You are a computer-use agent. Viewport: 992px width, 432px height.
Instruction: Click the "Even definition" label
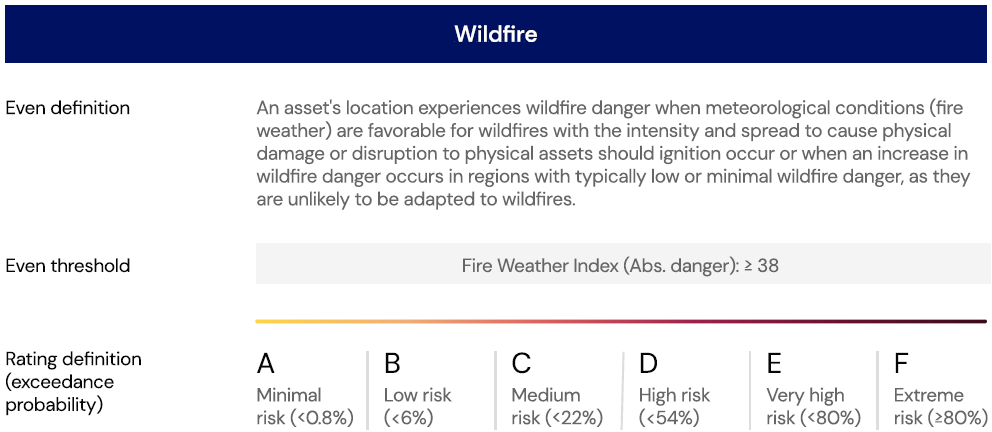[68, 108]
